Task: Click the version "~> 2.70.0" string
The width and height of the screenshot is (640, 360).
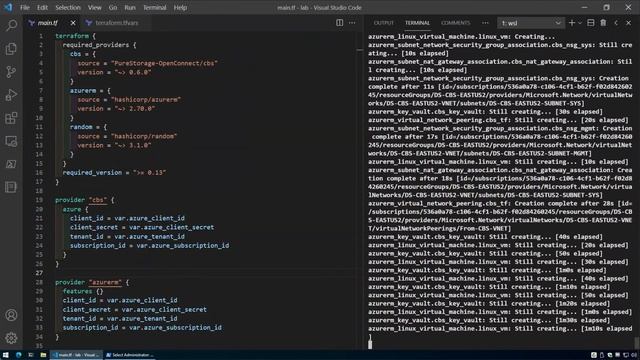Action: 135,109
